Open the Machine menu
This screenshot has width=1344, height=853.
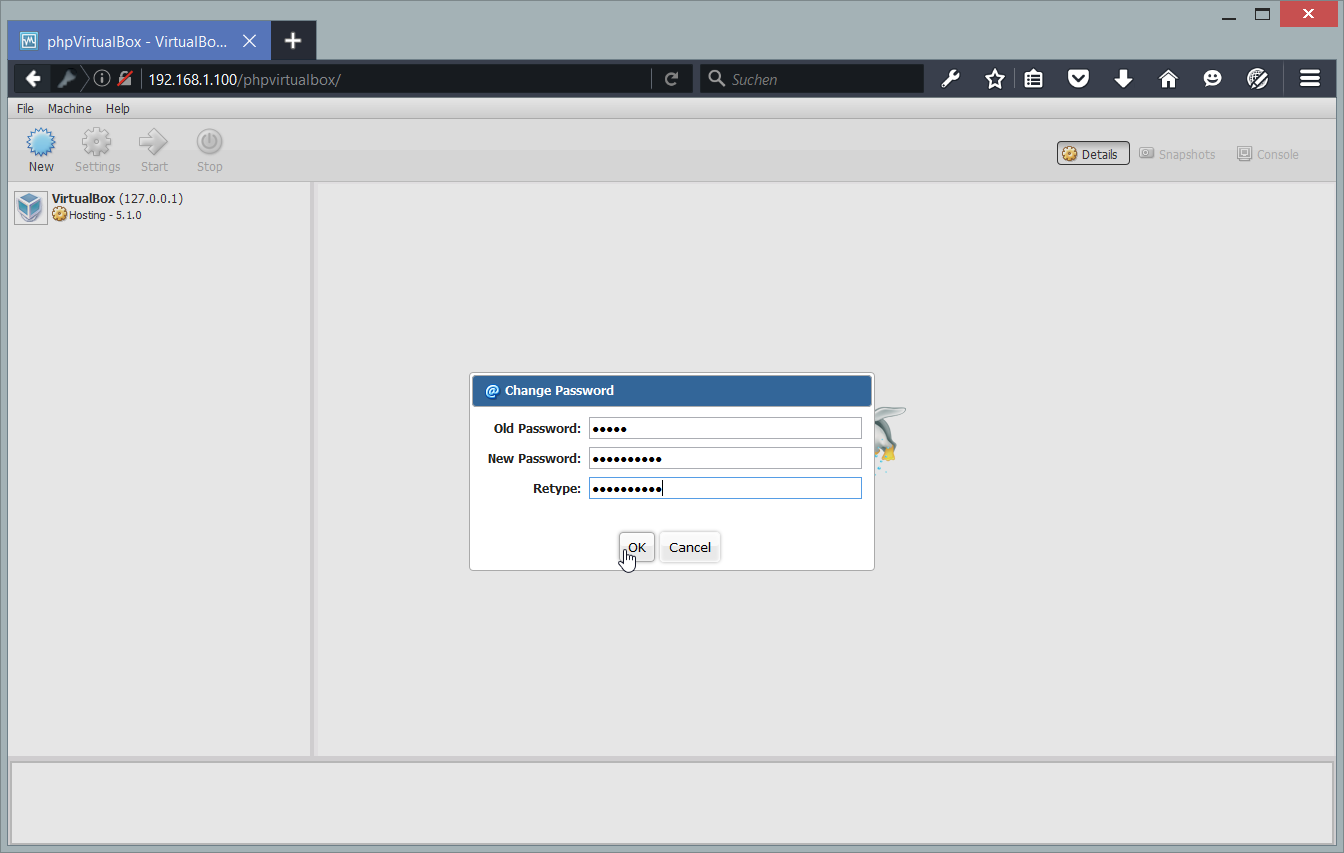point(70,108)
